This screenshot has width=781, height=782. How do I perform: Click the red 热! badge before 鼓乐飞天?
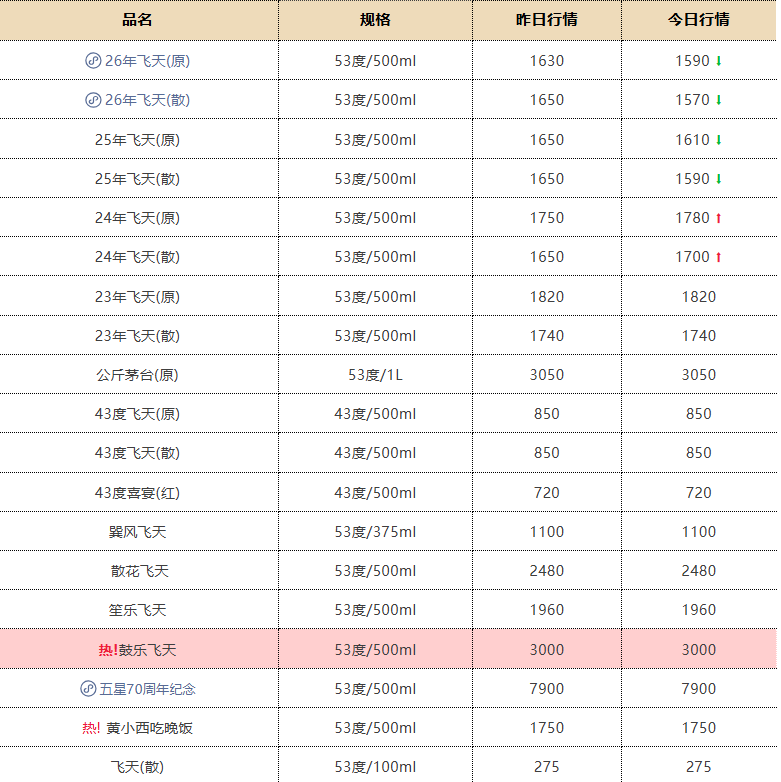tap(108, 650)
